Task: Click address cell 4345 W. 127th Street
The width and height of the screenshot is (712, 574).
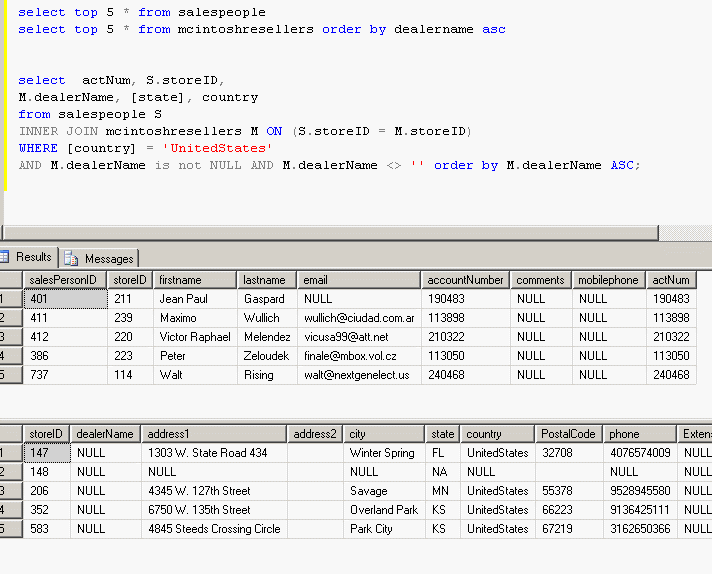Action: (x=214, y=491)
